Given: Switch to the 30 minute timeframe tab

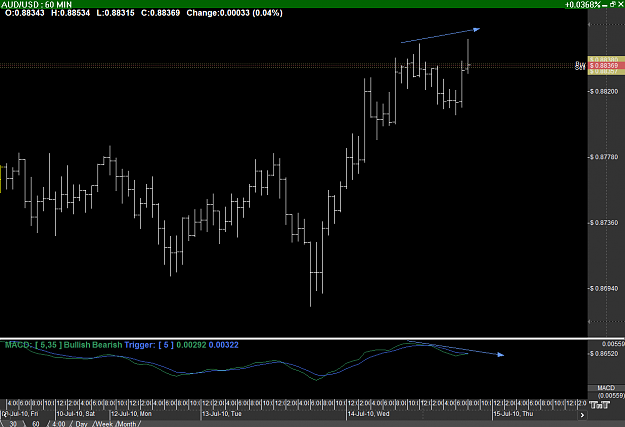Looking at the screenshot, I should pyautogui.click(x=13, y=423).
